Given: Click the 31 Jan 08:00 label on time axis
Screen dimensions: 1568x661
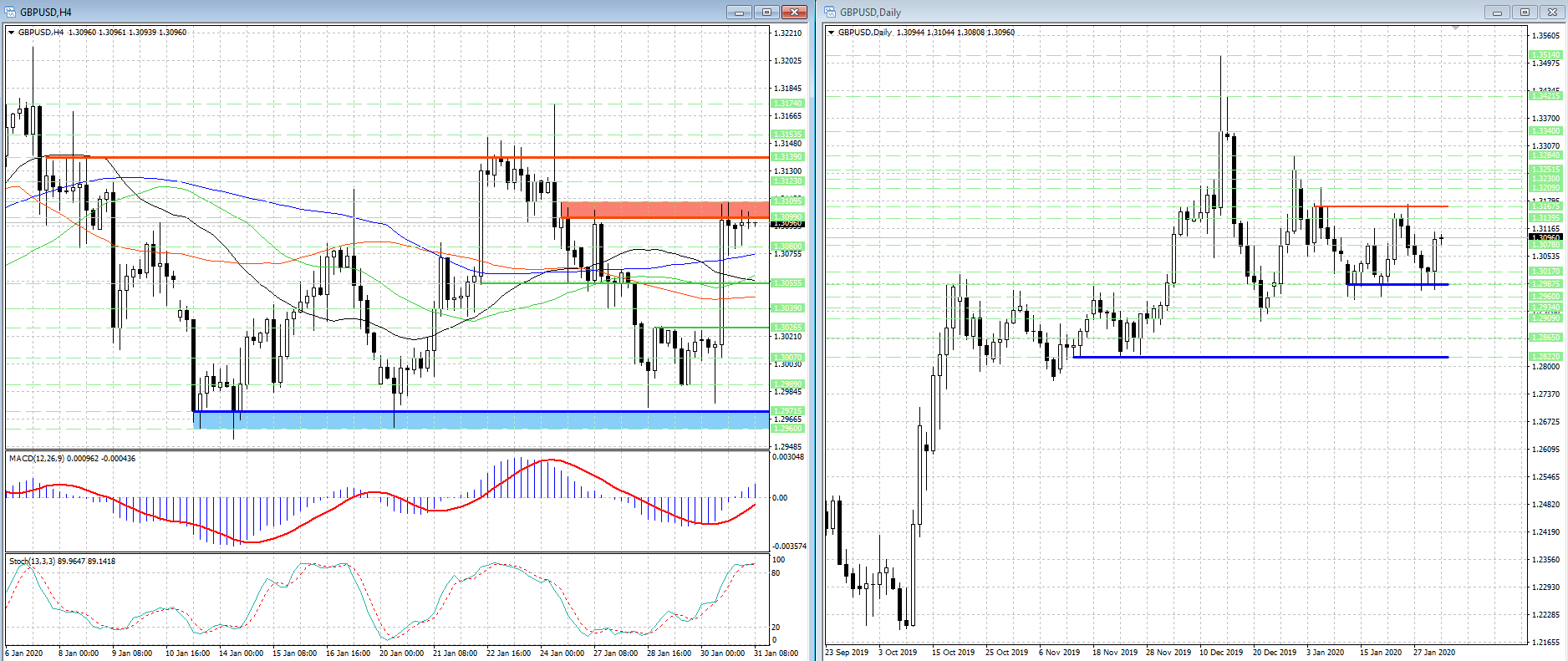Looking at the screenshot, I should coord(776,653).
